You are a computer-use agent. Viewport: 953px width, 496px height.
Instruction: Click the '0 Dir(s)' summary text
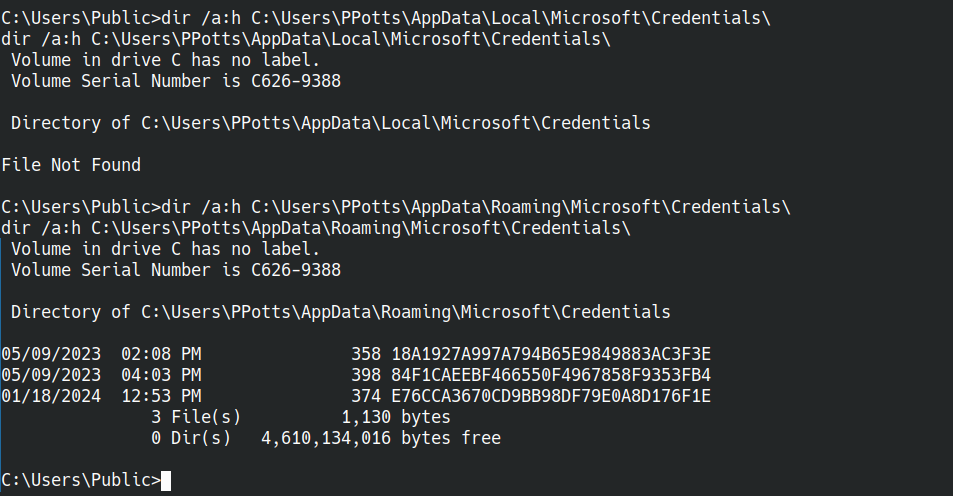click(x=191, y=438)
